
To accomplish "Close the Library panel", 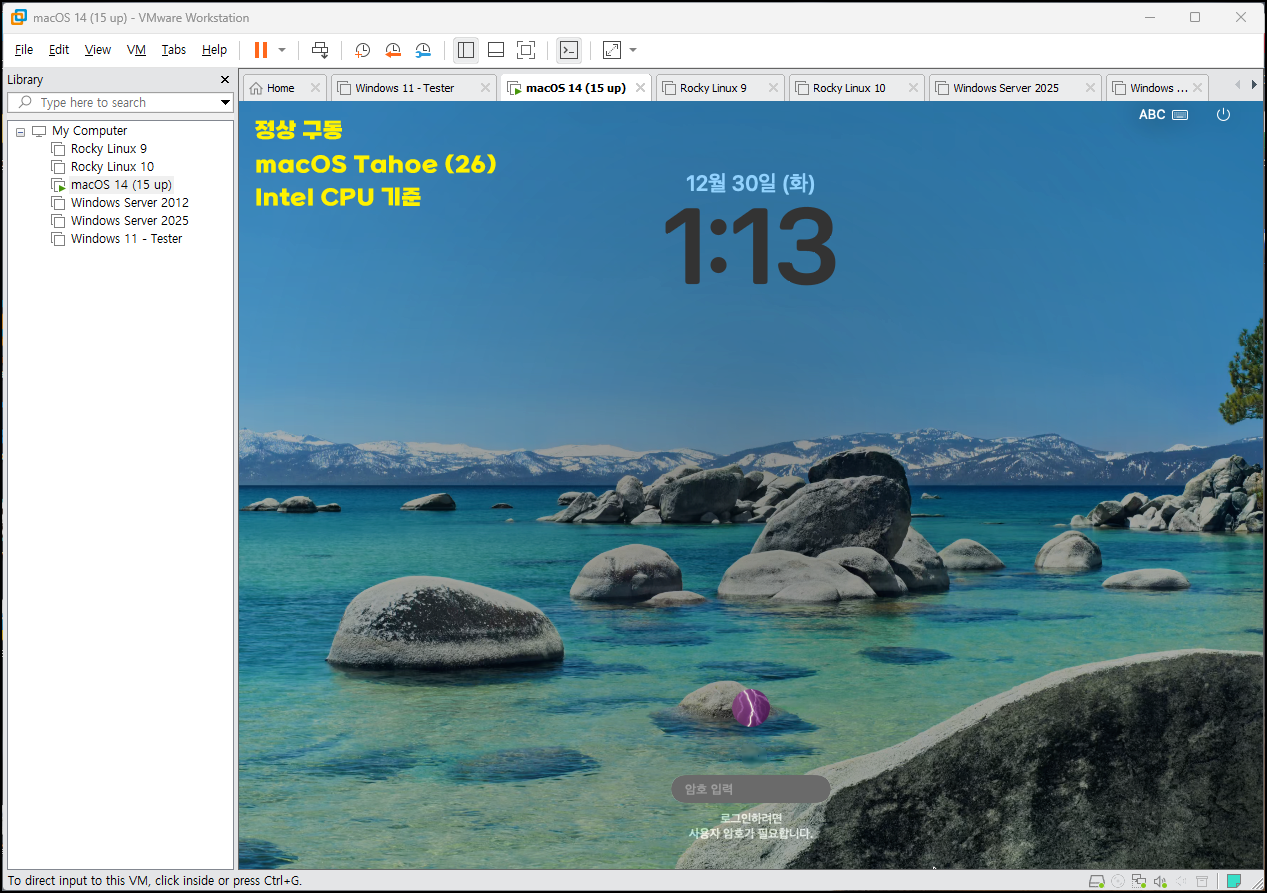I will [225, 80].
